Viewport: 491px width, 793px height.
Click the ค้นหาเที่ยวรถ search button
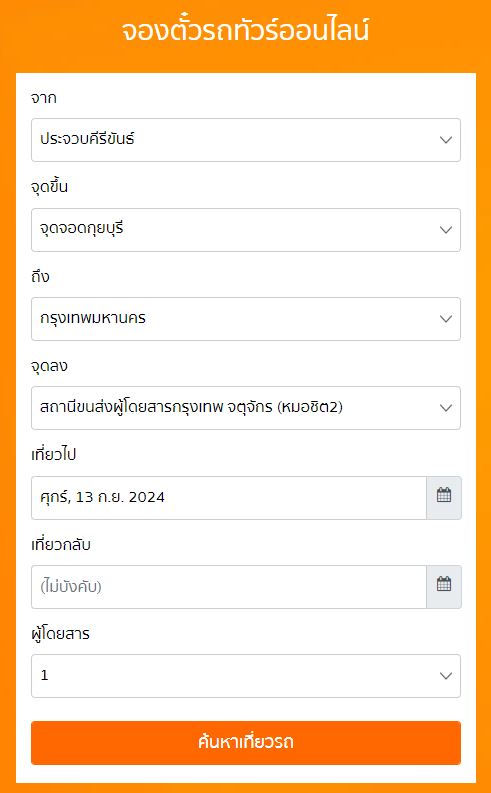pyautogui.click(x=246, y=742)
